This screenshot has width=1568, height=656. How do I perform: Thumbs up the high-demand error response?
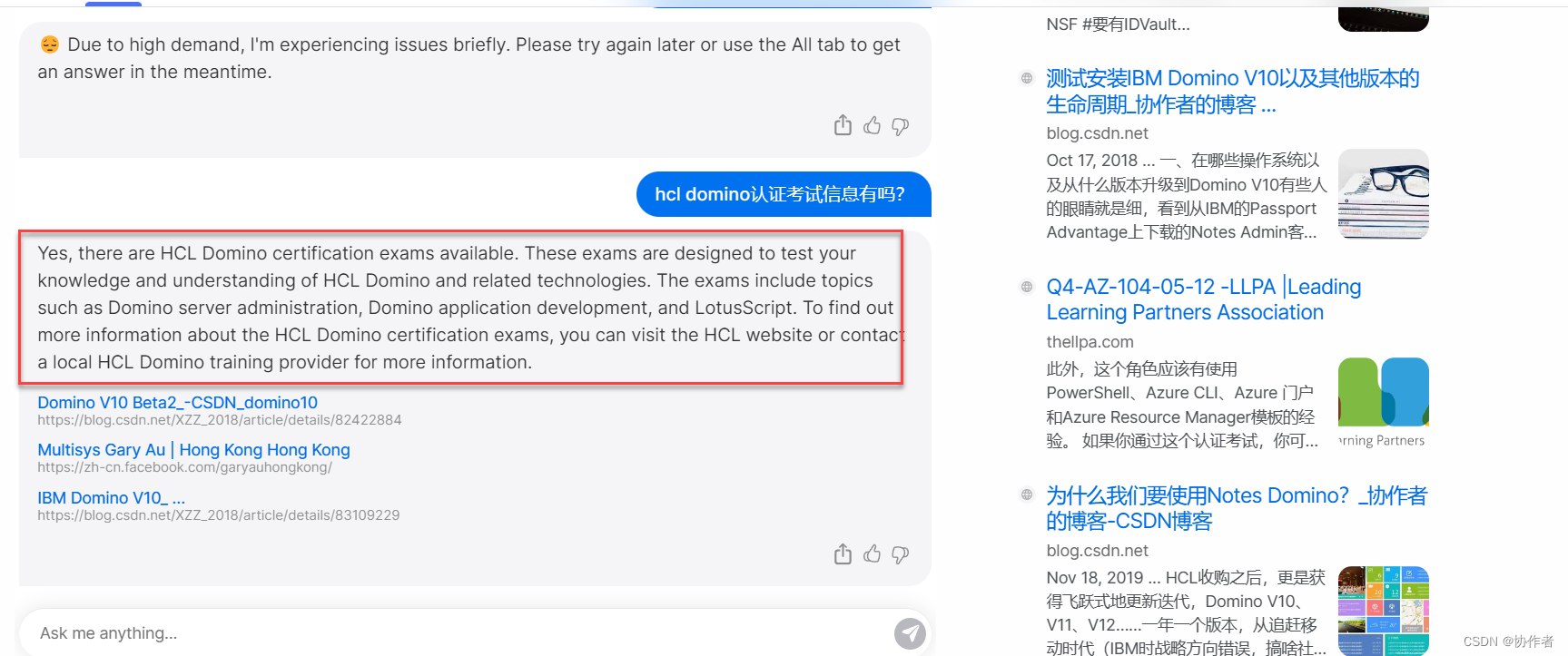point(872,125)
